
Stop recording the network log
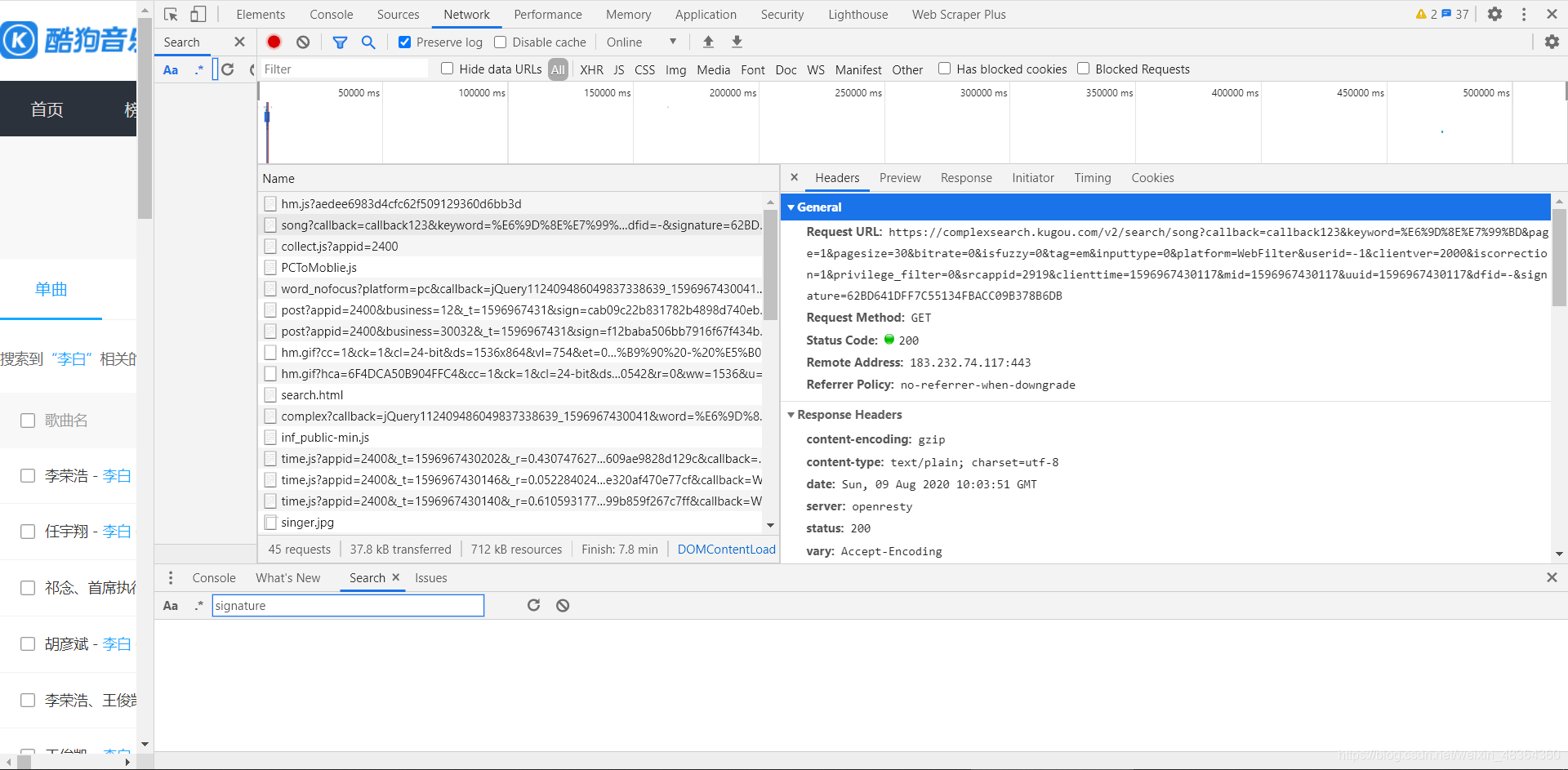[x=274, y=42]
